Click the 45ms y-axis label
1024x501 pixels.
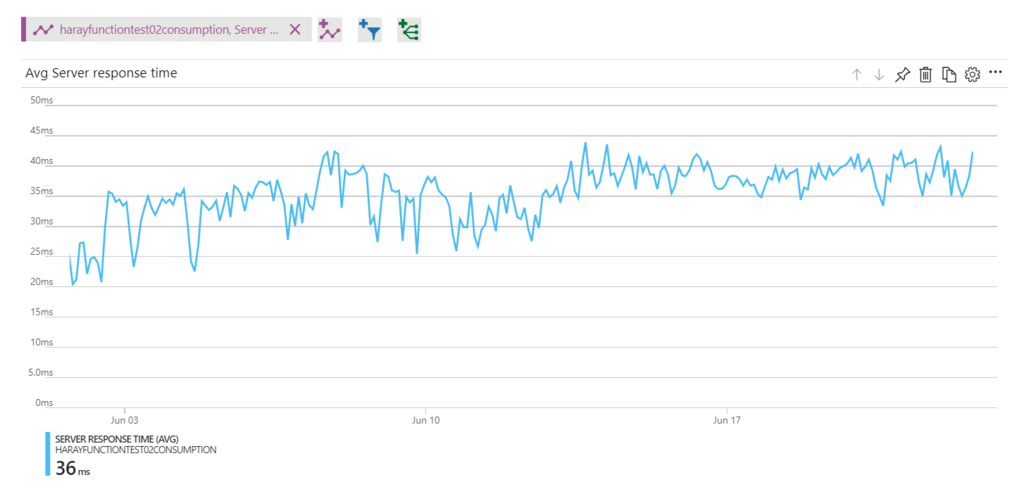pyautogui.click(x=41, y=131)
